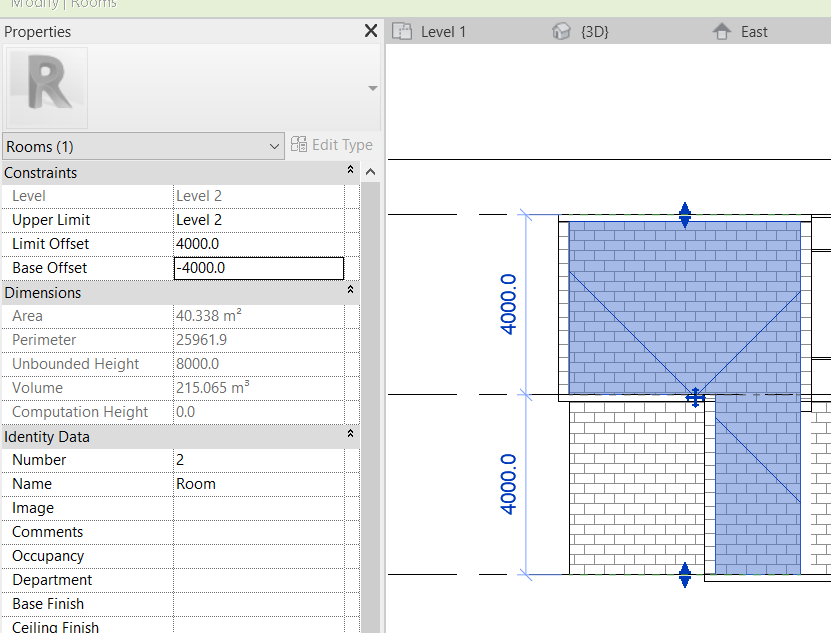The height and width of the screenshot is (633, 831).
Task: Click the bottom room height drag arrow
Action: [x=685, y=575]
